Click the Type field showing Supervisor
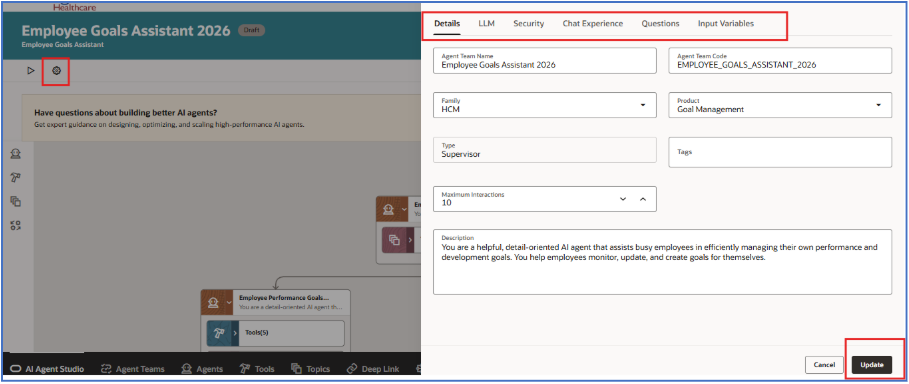The width and height of the screenshot is (909, 384). point(545,150)
